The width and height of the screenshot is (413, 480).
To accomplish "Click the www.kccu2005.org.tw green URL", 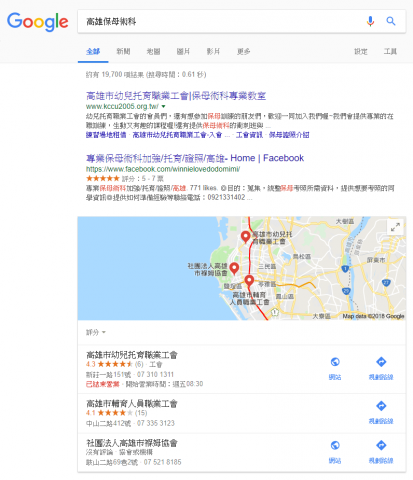I will 122,107.
